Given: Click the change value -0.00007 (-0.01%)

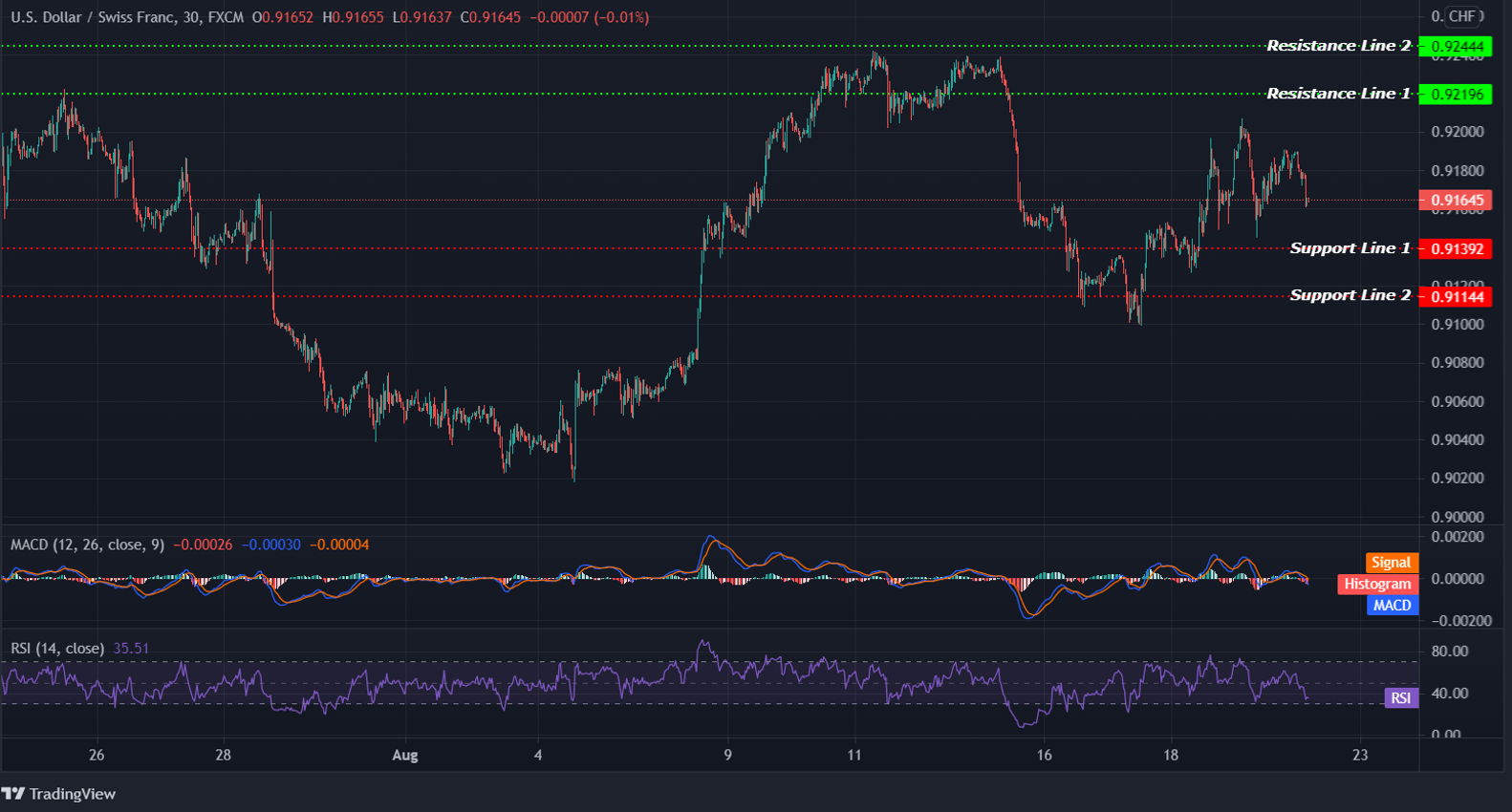Looking at the screenshot, I should 590,17.
